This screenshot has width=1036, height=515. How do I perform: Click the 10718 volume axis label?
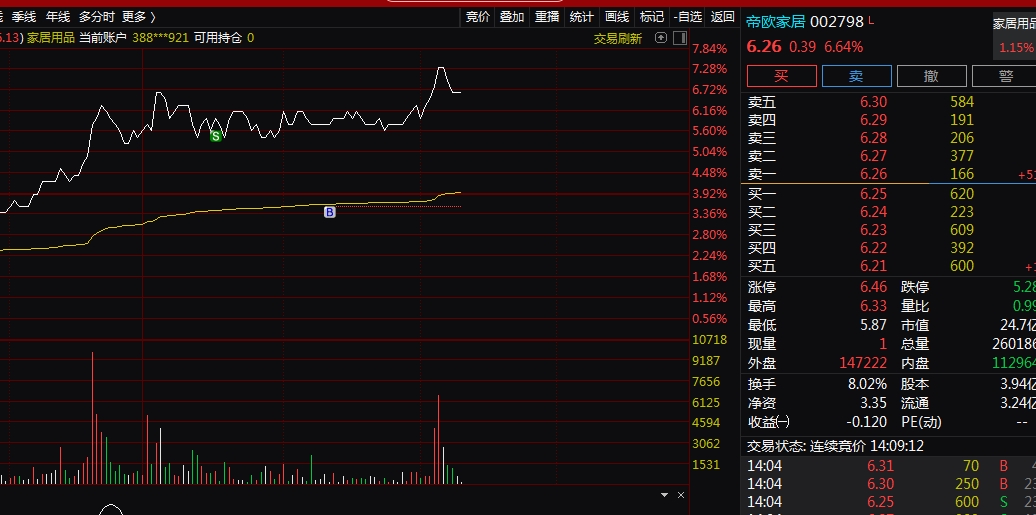pyautogui.click(x=709, y=340)
